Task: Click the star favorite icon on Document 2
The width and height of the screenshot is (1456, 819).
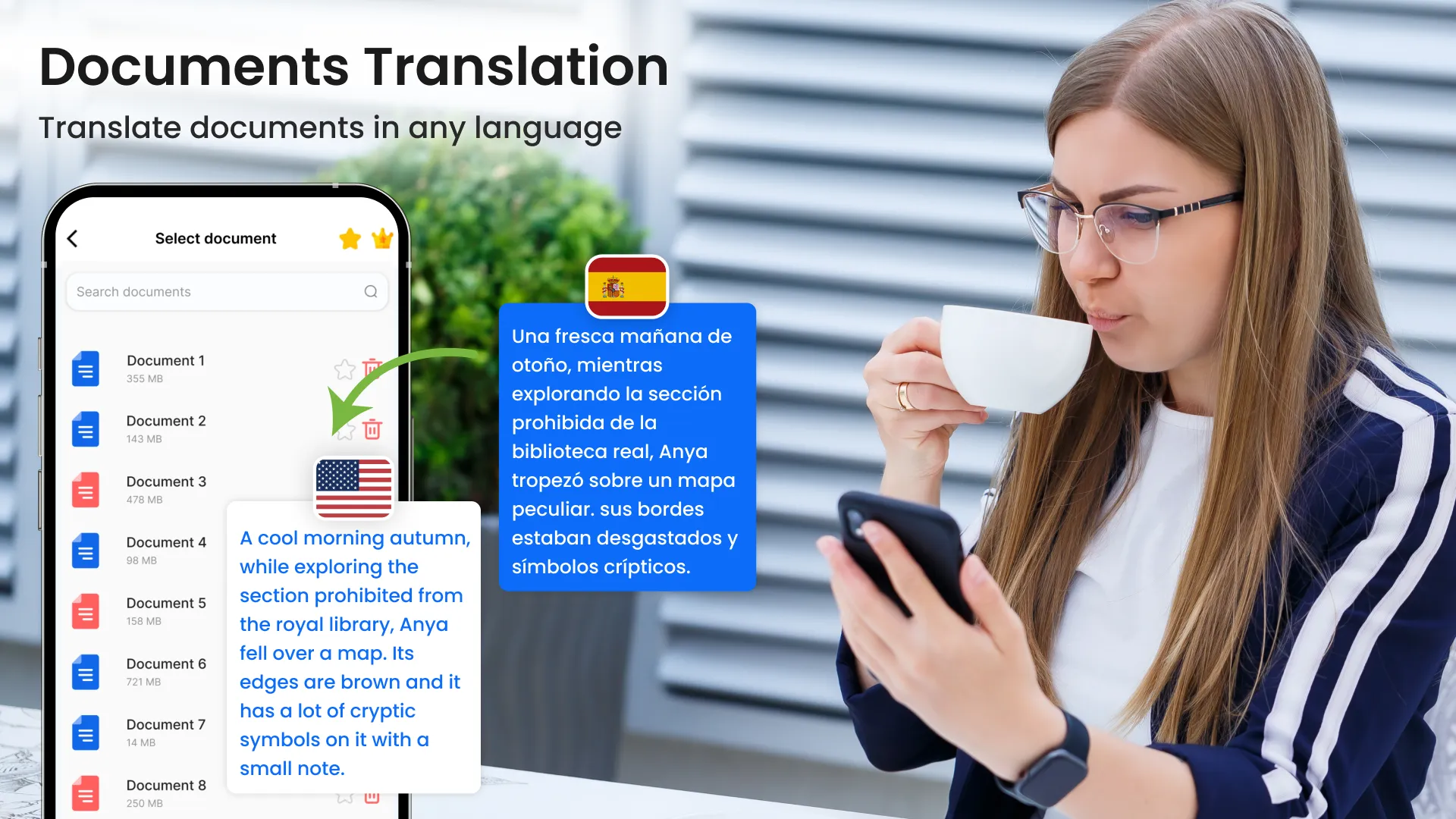Action: 343,428
